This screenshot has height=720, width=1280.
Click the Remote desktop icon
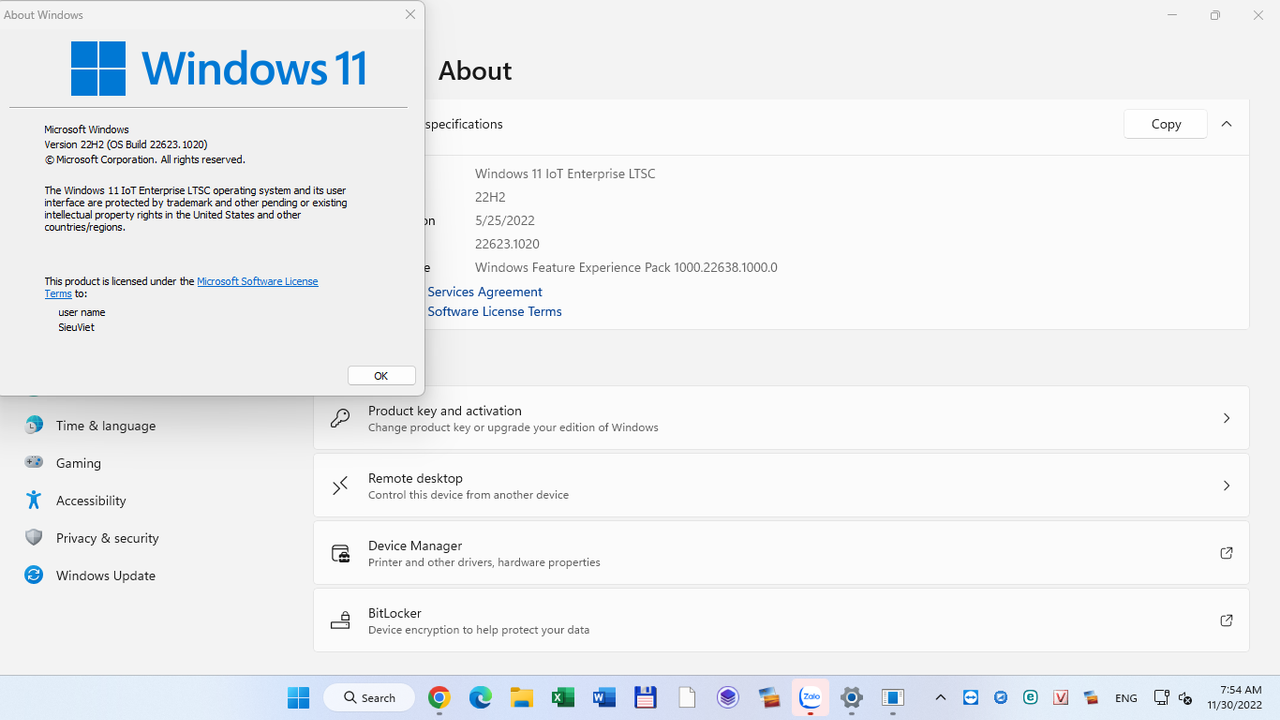coord(340,486)
